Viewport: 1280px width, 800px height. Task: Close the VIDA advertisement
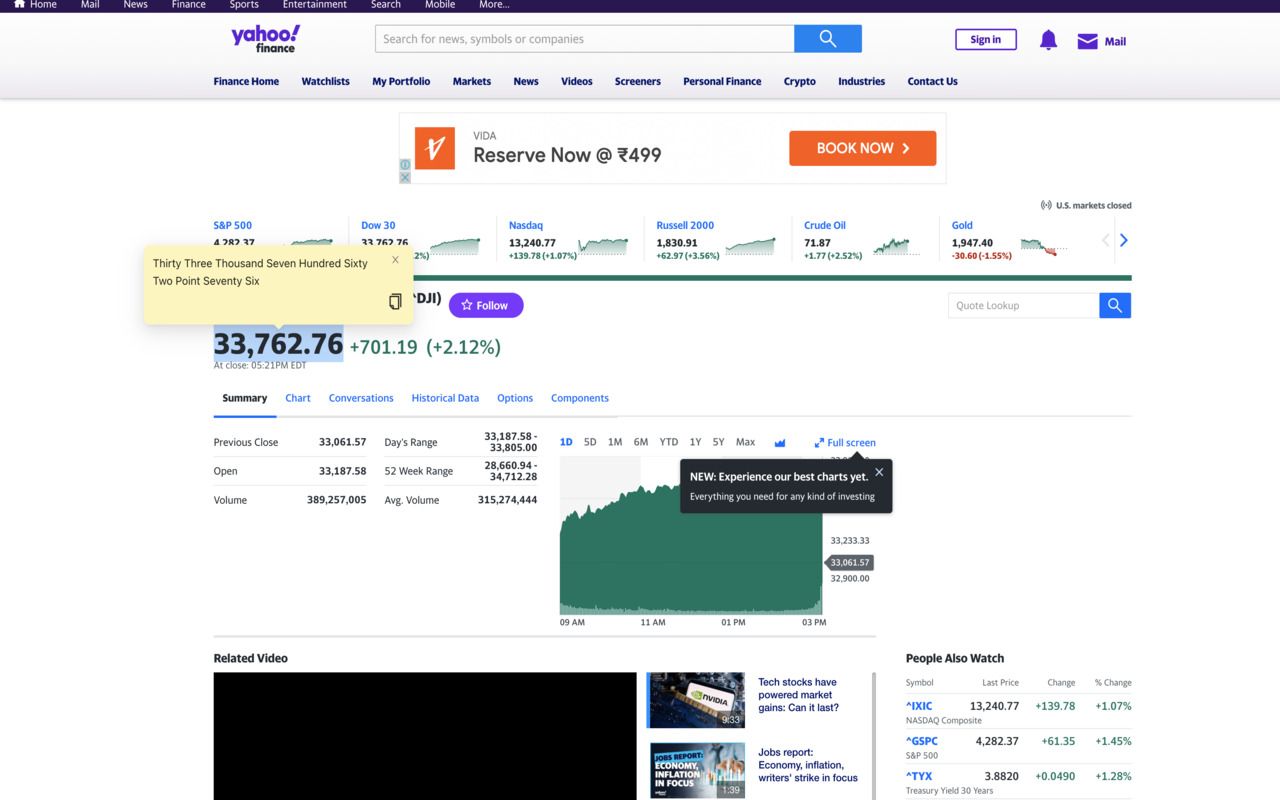pos(405,178)
